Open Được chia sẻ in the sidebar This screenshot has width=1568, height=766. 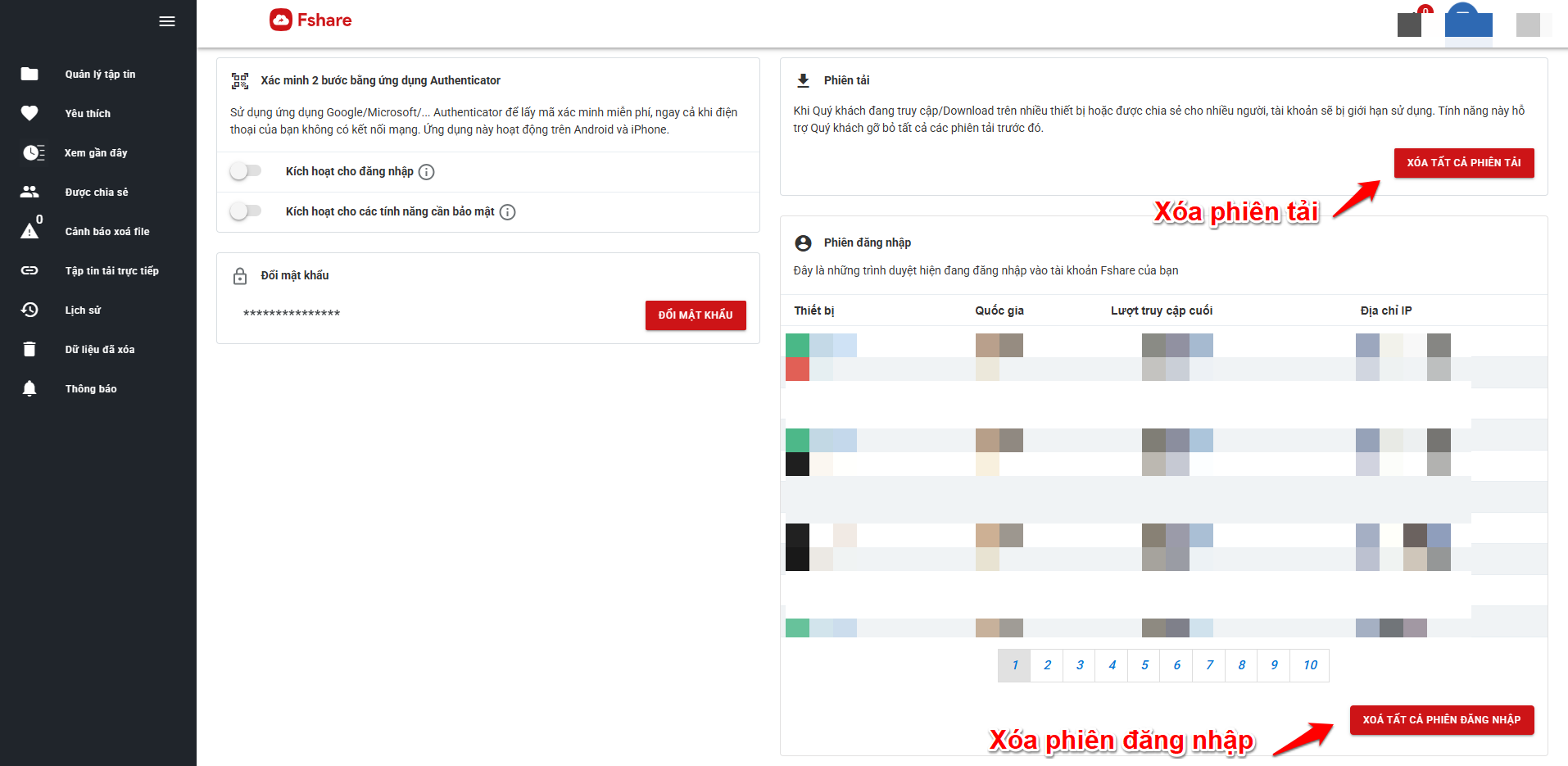coord(97,193)
